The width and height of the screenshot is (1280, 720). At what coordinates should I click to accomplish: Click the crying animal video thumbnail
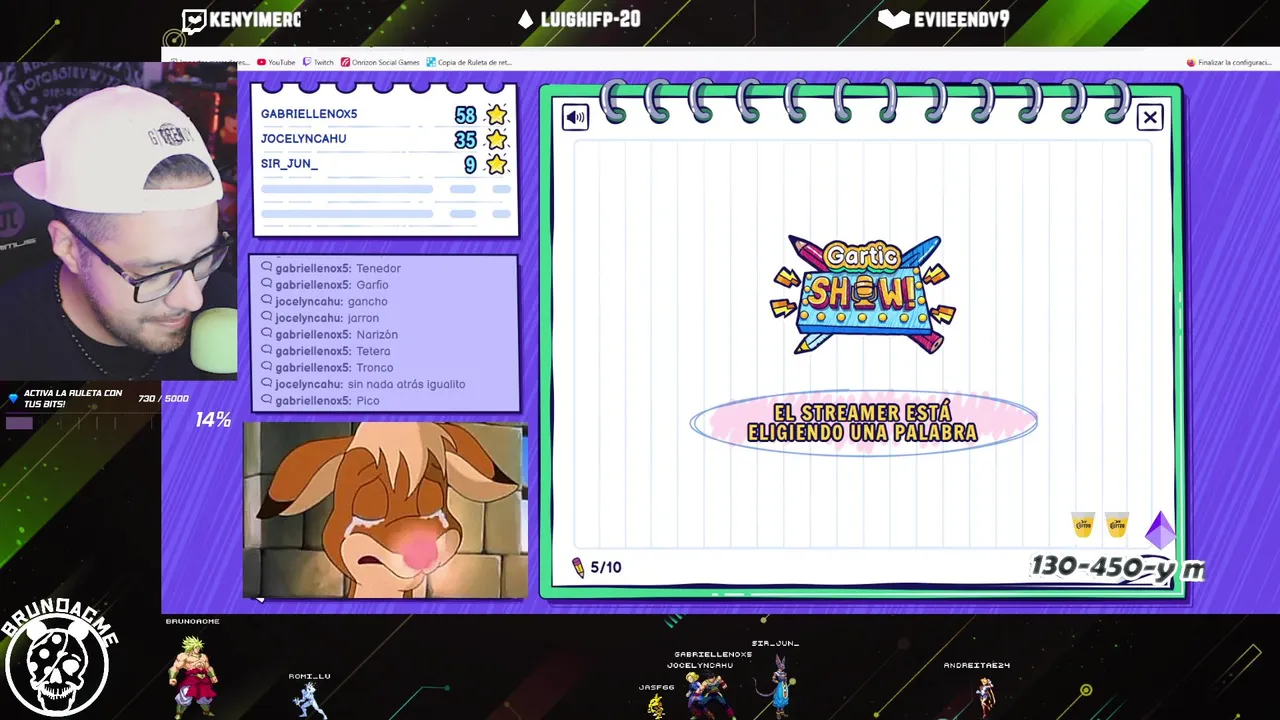point(385,510)
